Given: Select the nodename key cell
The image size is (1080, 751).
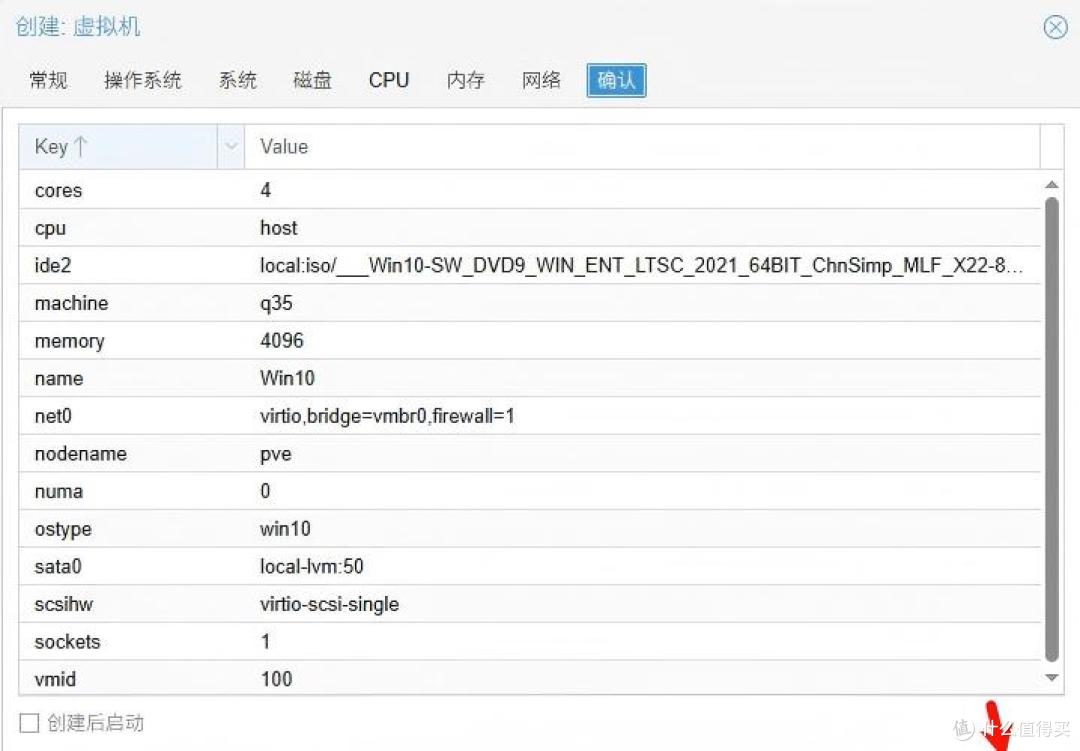Looking at the screenshot, I should point(81,453).
